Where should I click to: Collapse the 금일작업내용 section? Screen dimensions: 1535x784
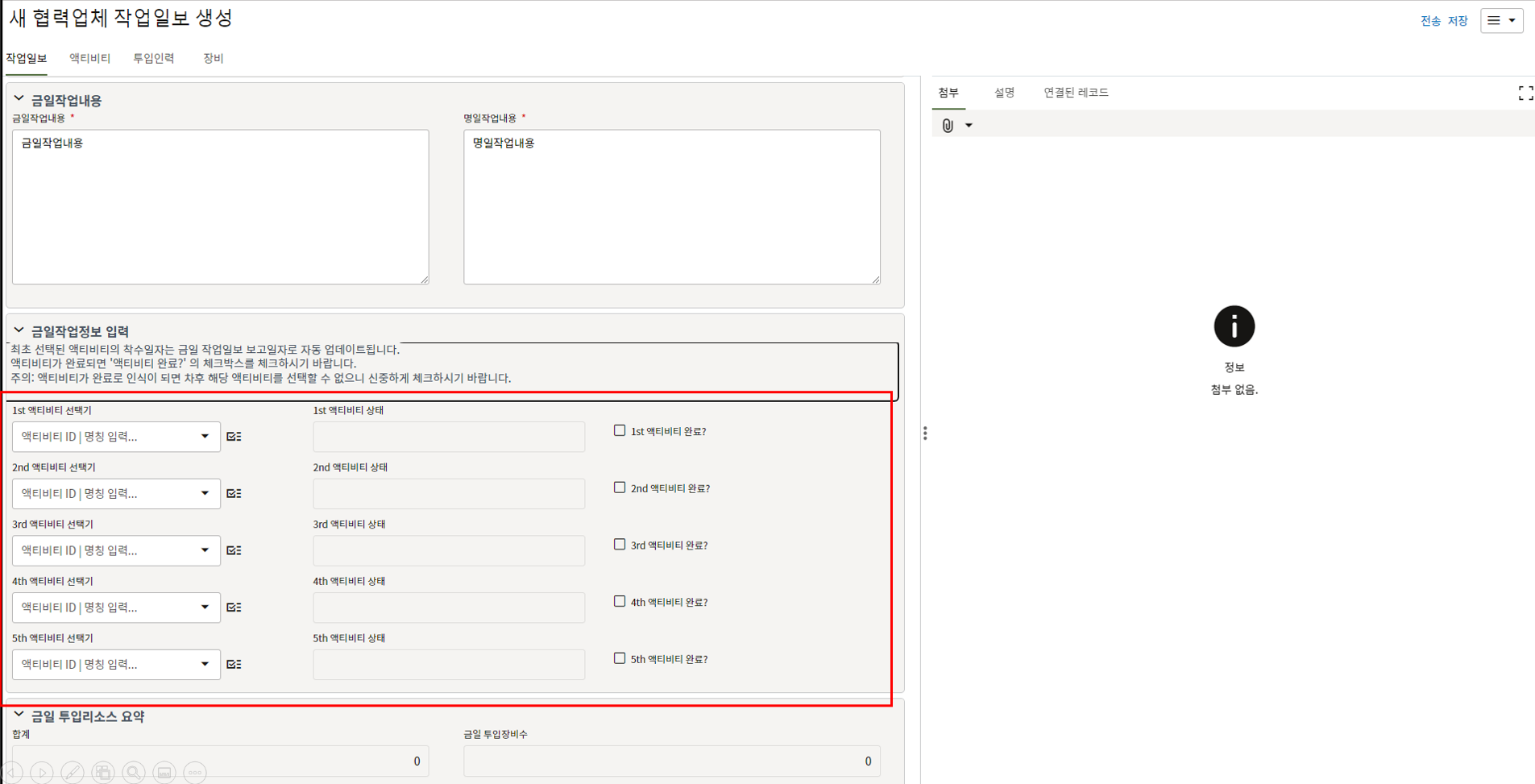(19, 99)
